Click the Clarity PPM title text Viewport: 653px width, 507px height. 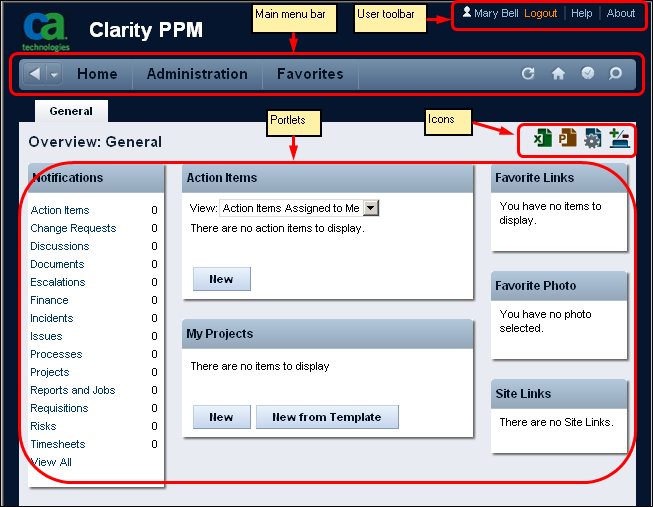(146, 30)
